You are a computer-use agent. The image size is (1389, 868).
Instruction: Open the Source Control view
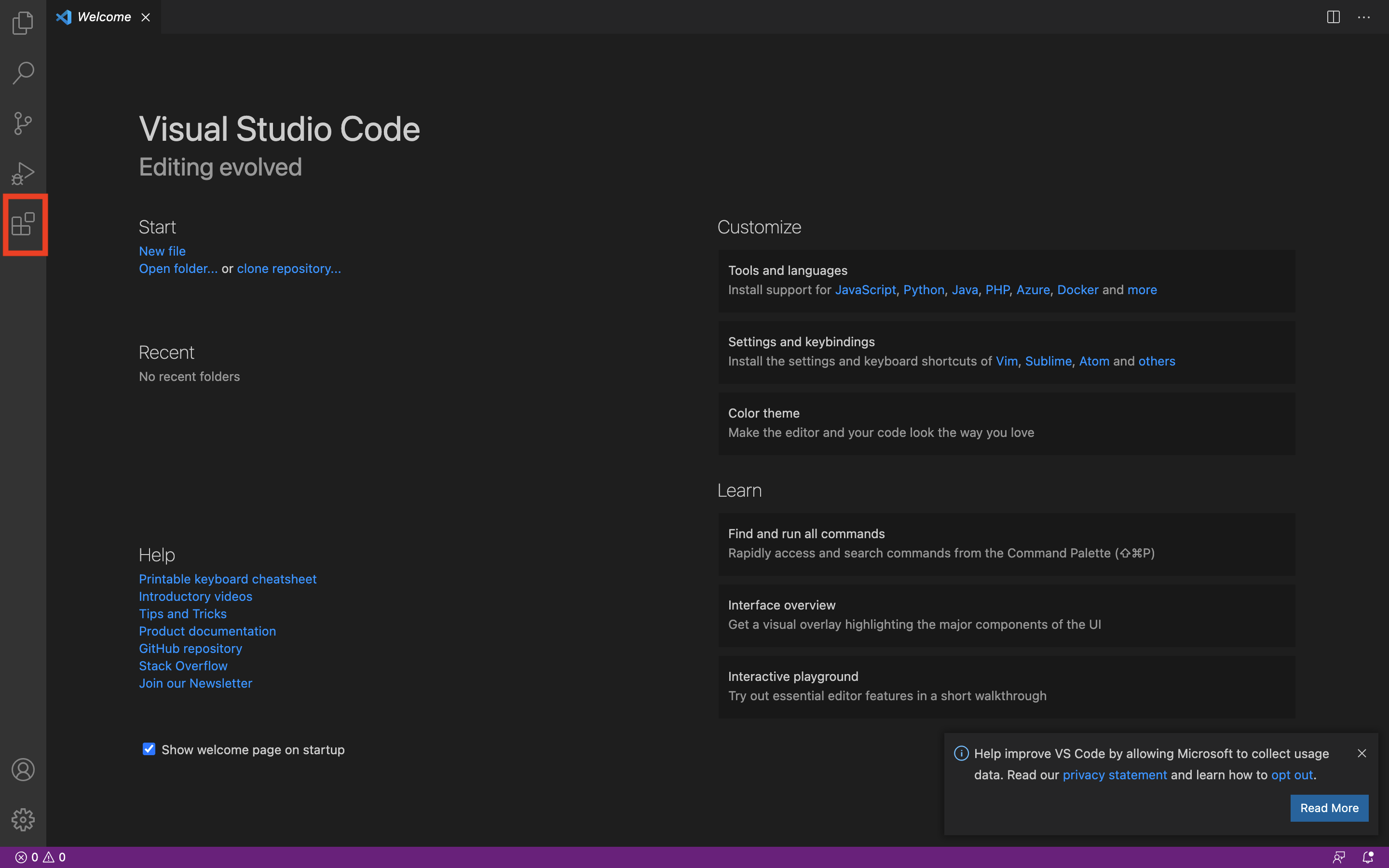click(23, 123)
